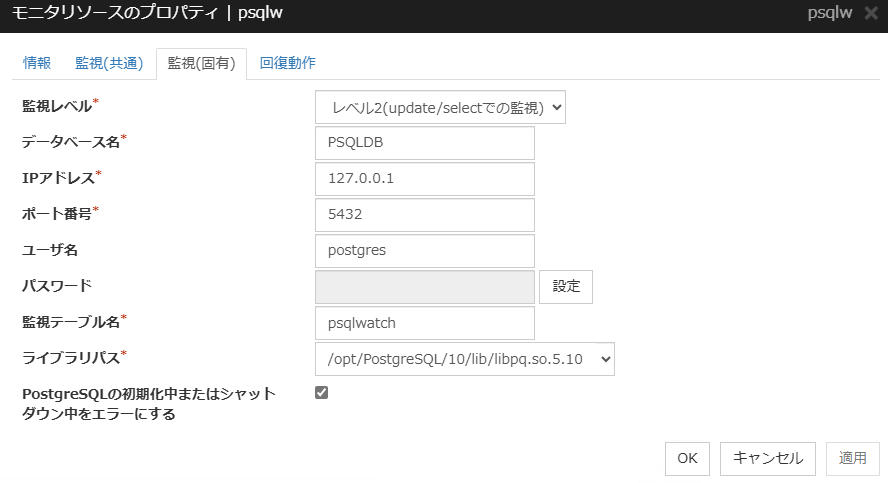Click the PostgreSQLの初期化中またはシャットダウン中 label text
888x483 pixels.
coord(148,403)
